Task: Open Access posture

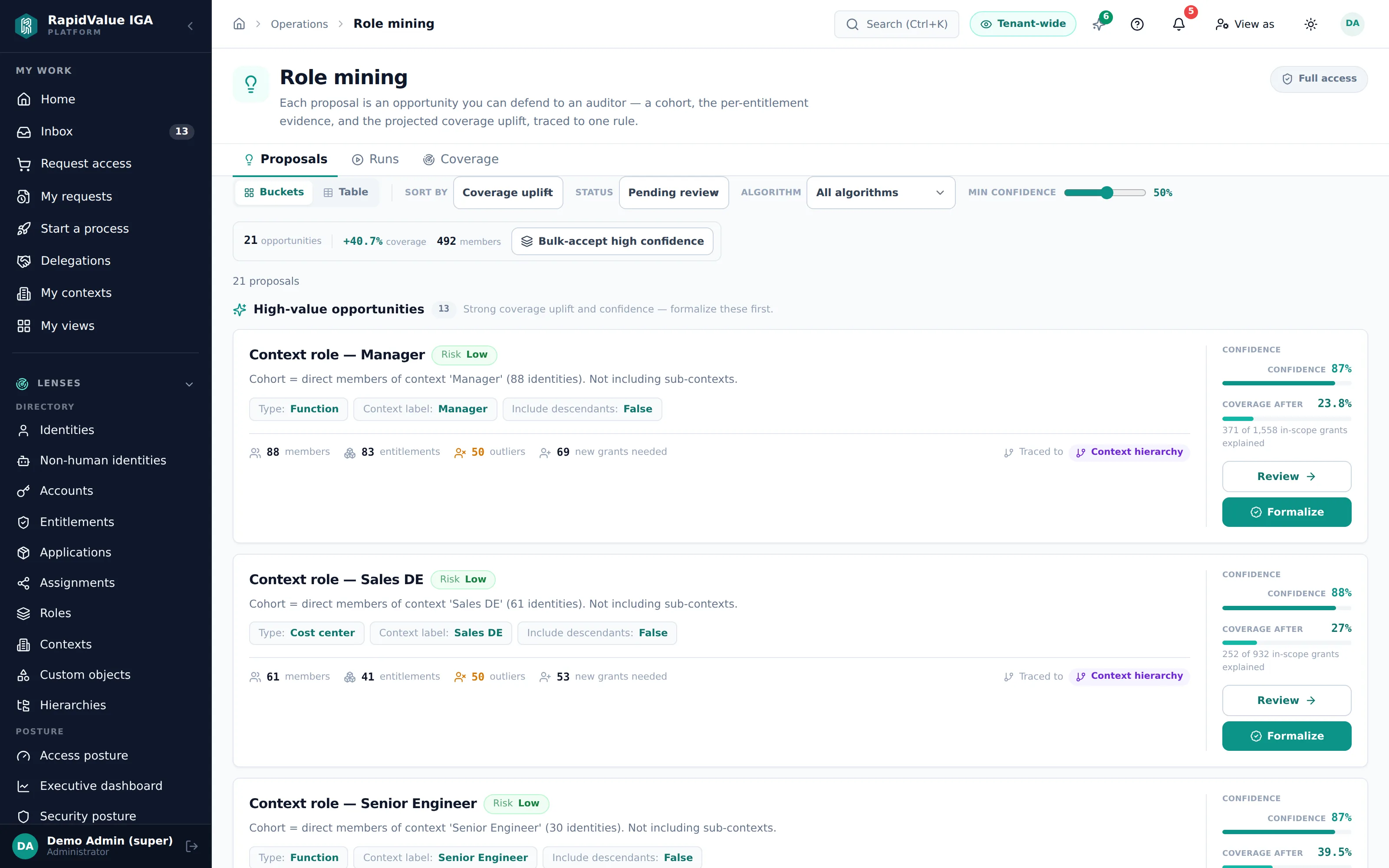Action: click(x=105, y=756)
